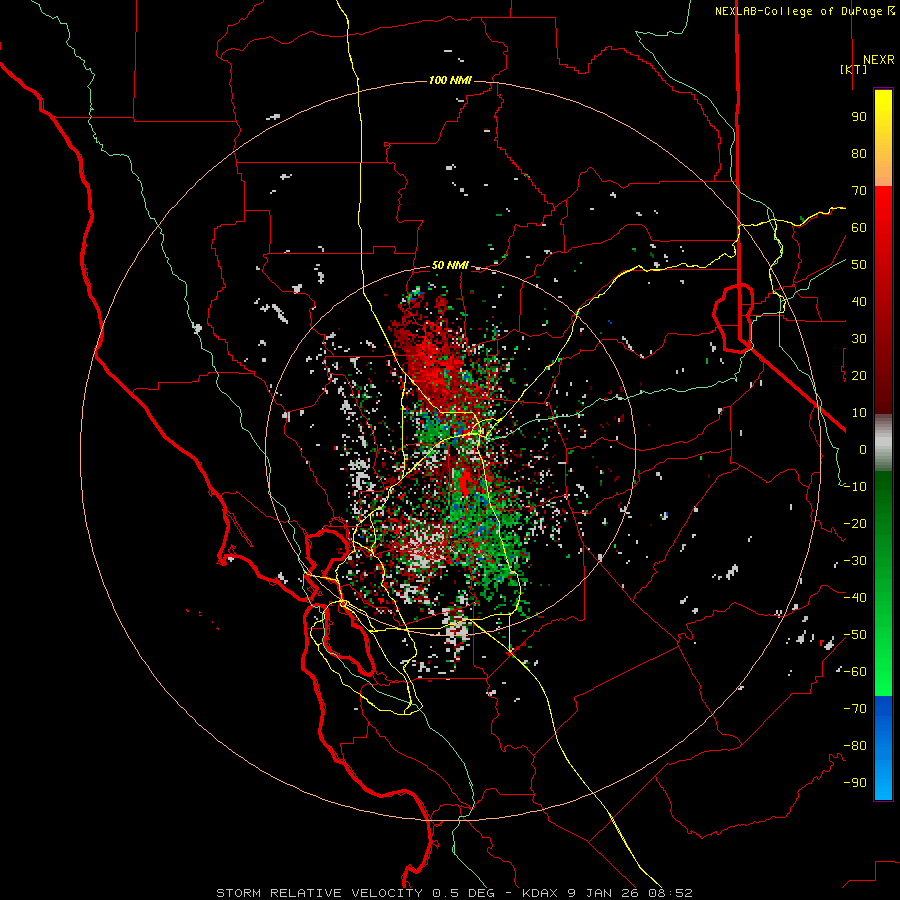Pick the gray zero-velocity segment of the color bar
The image size is (900, 900).
(x=883, y=443)
